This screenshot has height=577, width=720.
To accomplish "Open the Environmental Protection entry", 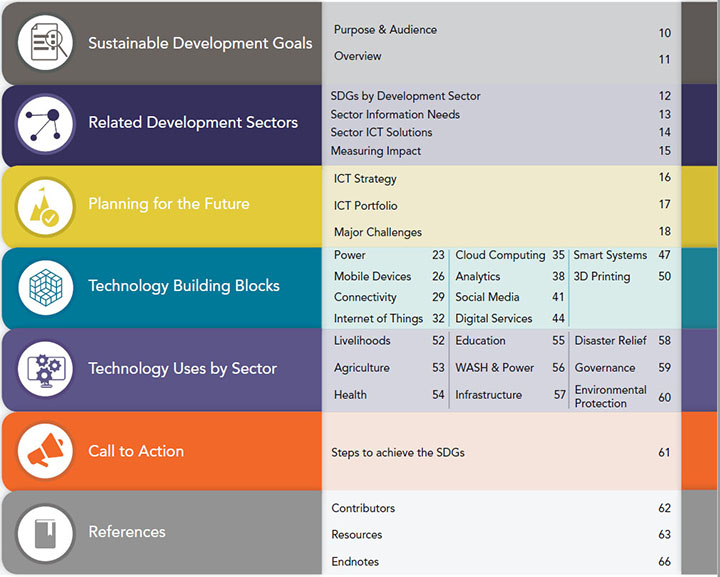I will pos(610,397).
